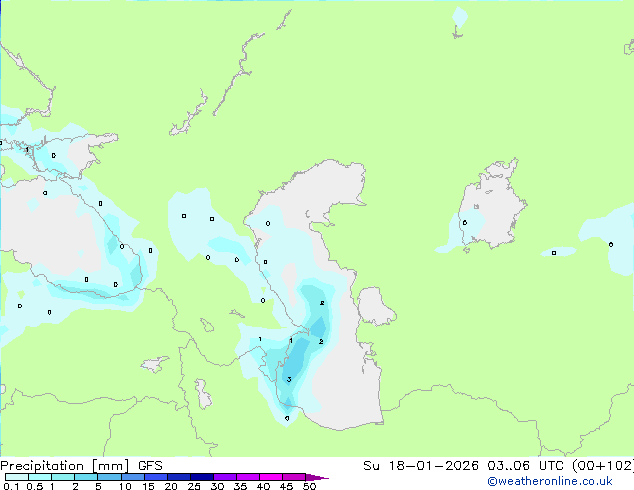
Task: Select the 0.1–0.5 mm legend color swatch
Action: (17, 477)
